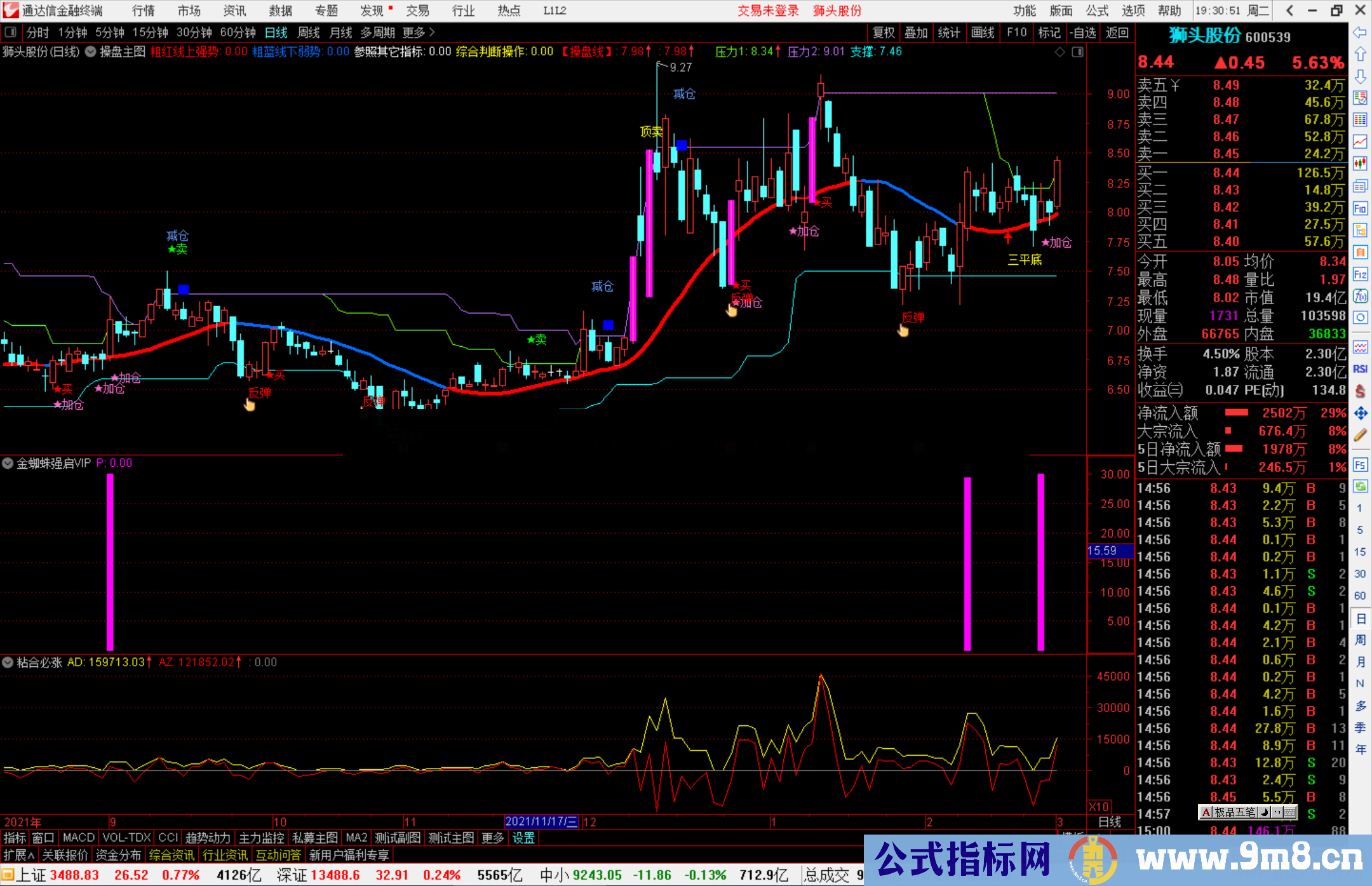Toggle 叠加 overlay mode
1372x886 pixels.
pos(917,32)
